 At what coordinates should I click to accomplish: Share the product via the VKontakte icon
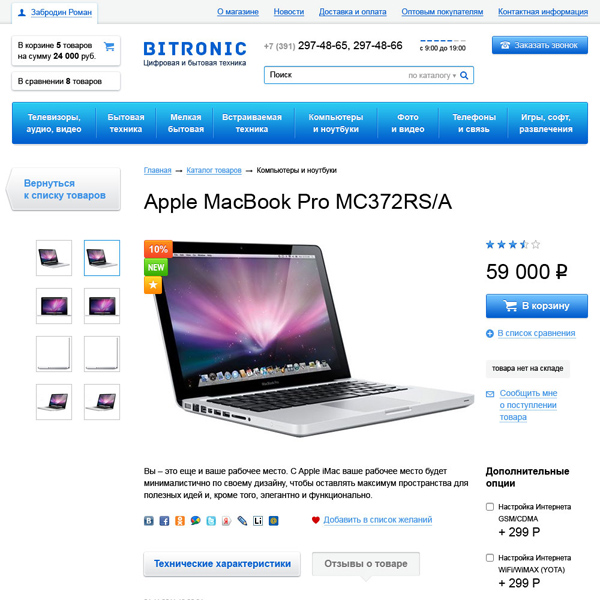(148, 521)
